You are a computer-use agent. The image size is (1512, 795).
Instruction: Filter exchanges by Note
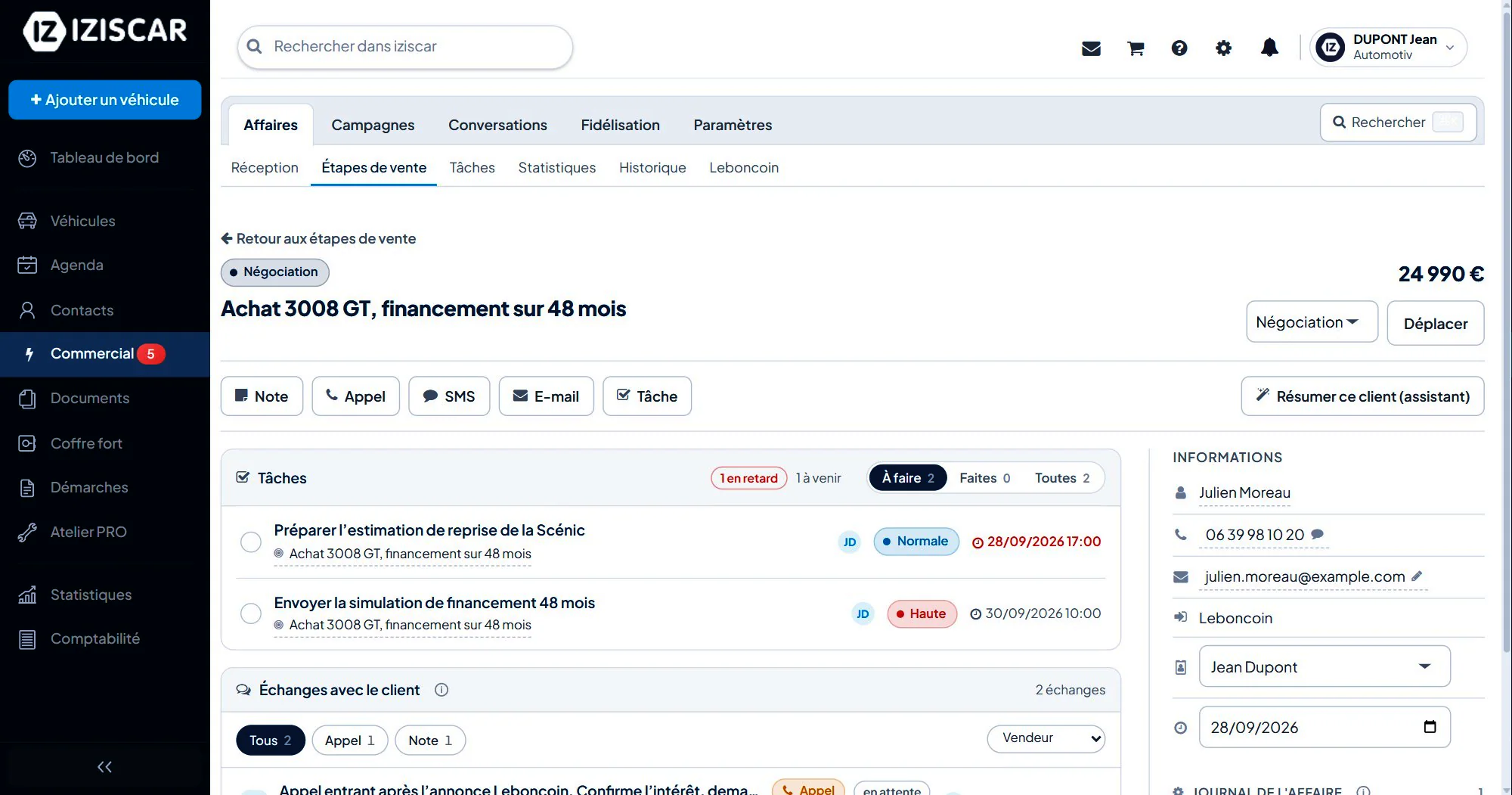pos(430,741)
